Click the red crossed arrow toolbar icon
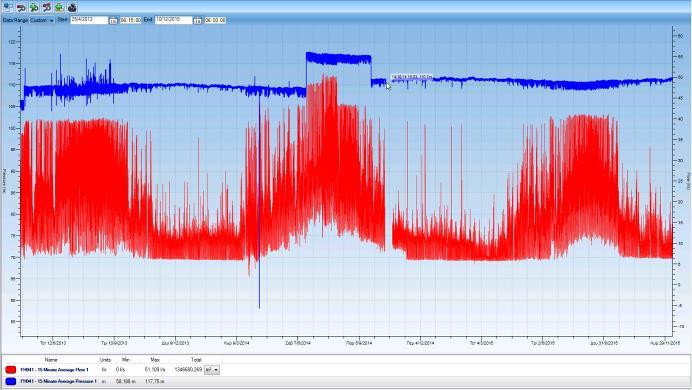 coord(46,7)
